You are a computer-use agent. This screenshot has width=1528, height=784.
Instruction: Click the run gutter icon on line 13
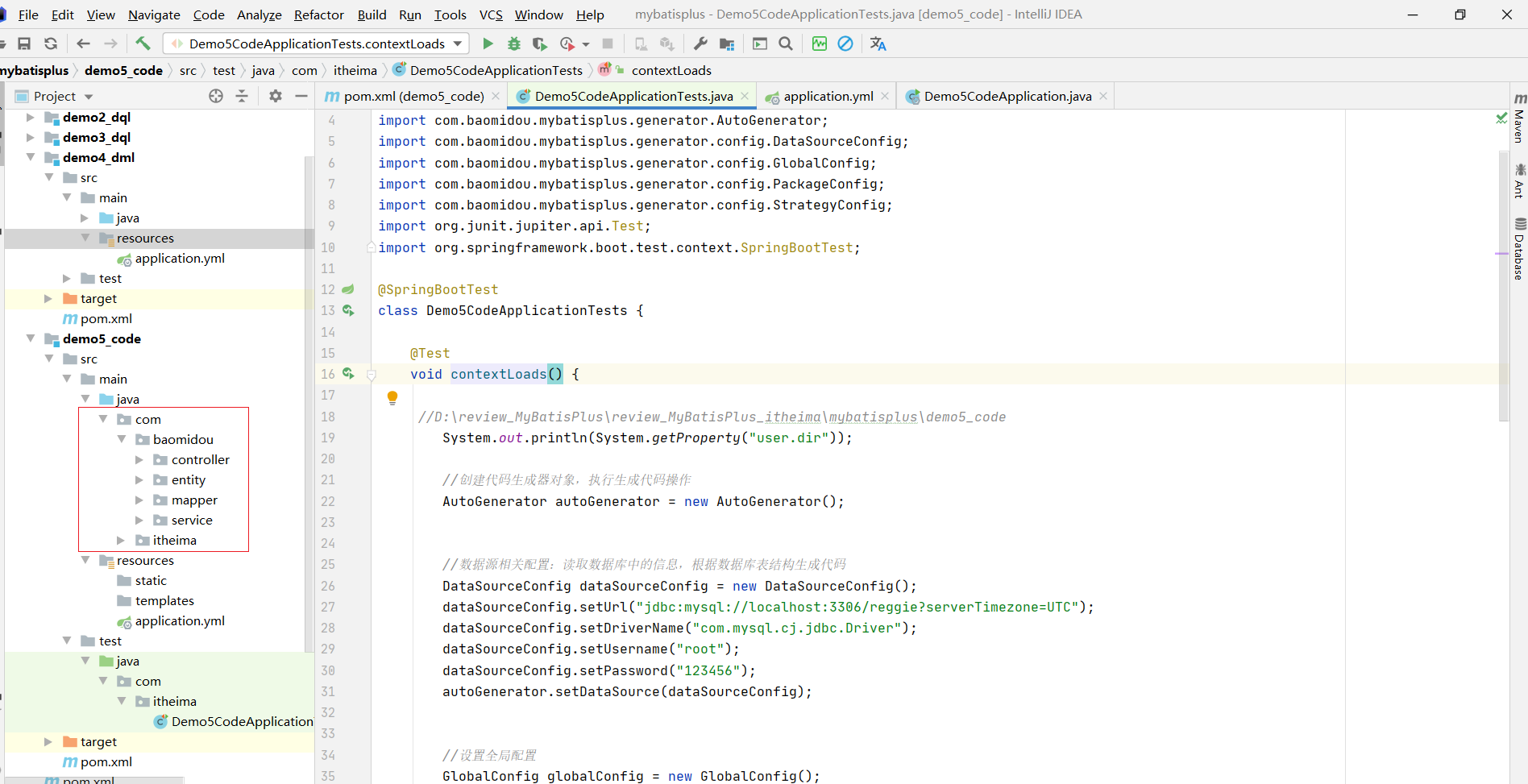coord(348,310)
